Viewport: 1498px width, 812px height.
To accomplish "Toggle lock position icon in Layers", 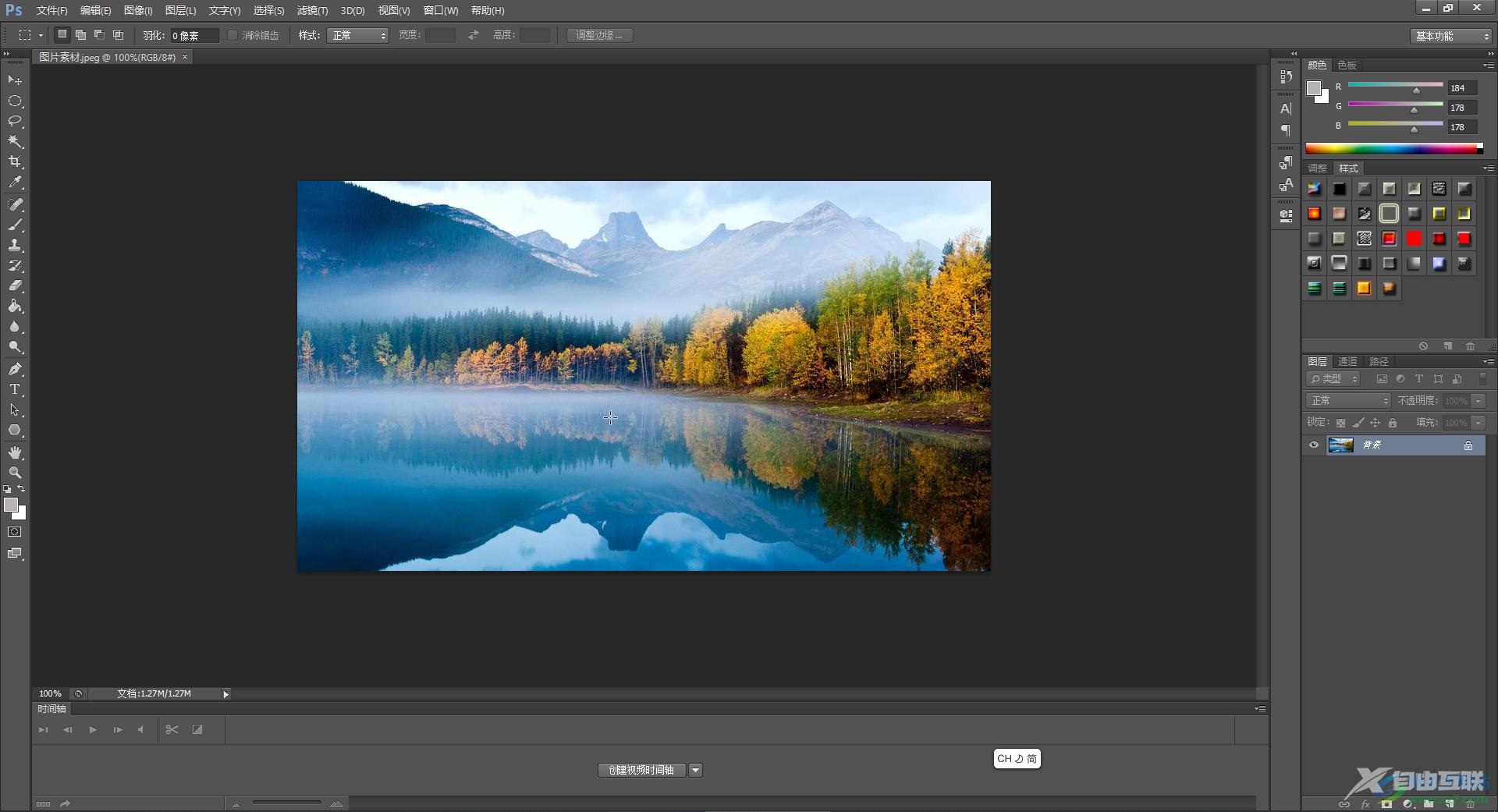I will point(1375,423).
